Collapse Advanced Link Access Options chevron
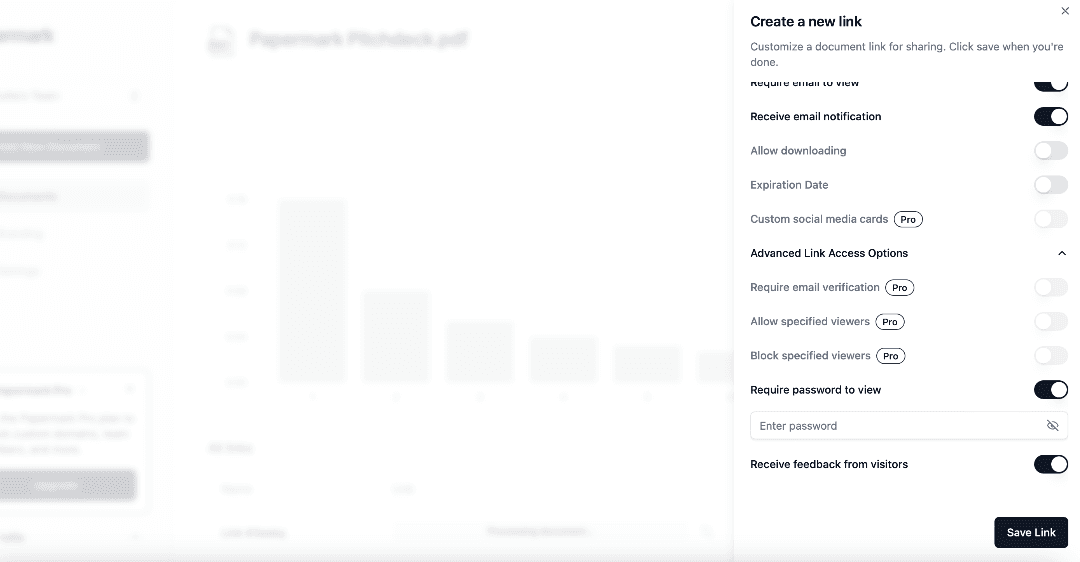Viewport: 1080px width, 562px height. tap(1062, 254)
